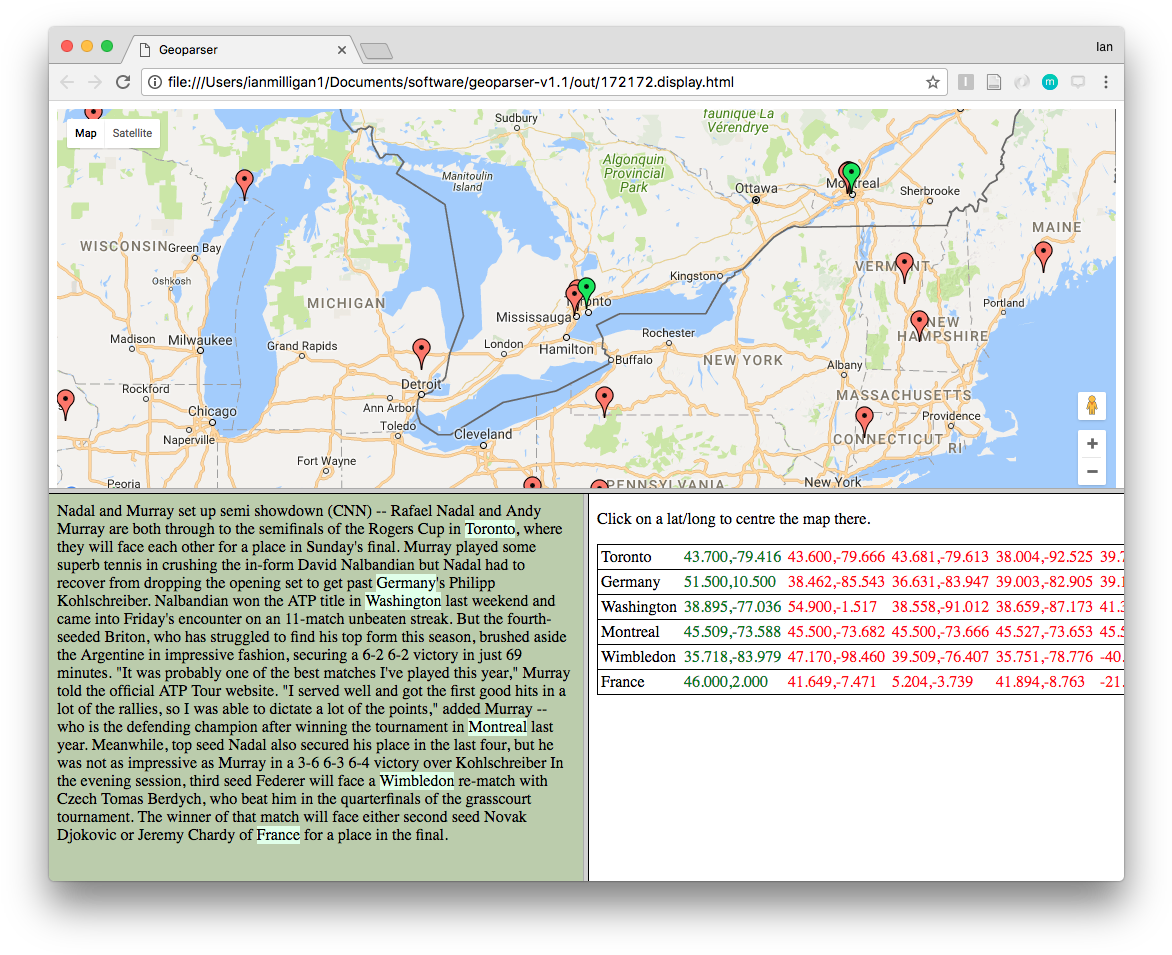The image size is (1172, 955).
Task: Switch the map to Satellite view
Action: coord(132,133)
